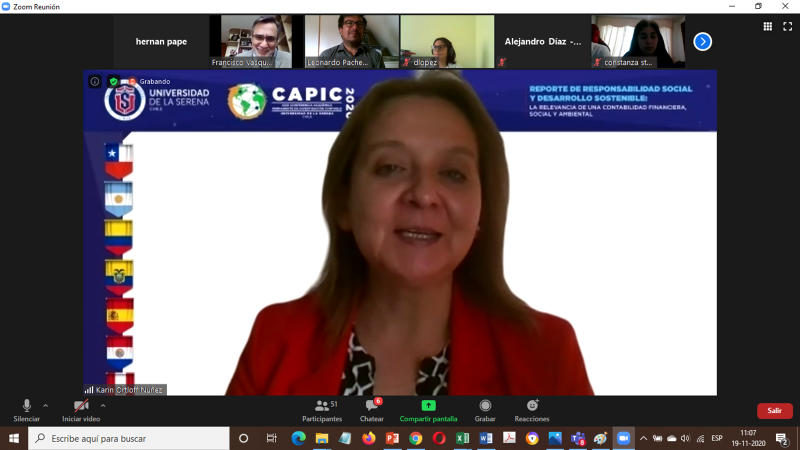This screenshot has height=450, width=800.
Task: Open ESP language selector
Action: (717, 438)
